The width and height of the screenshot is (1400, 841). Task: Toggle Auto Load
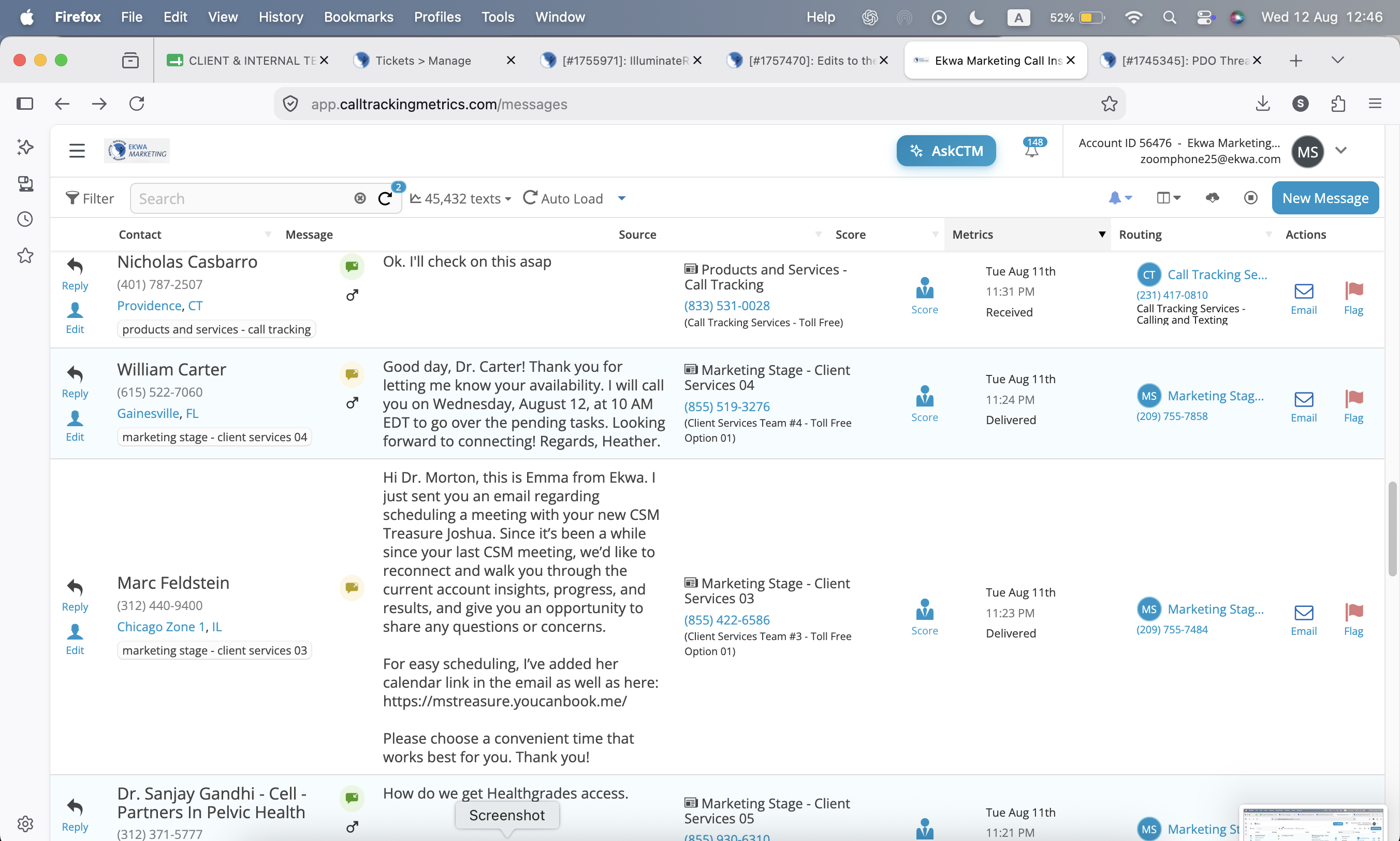pyautogui.click(x=563, y=198)
